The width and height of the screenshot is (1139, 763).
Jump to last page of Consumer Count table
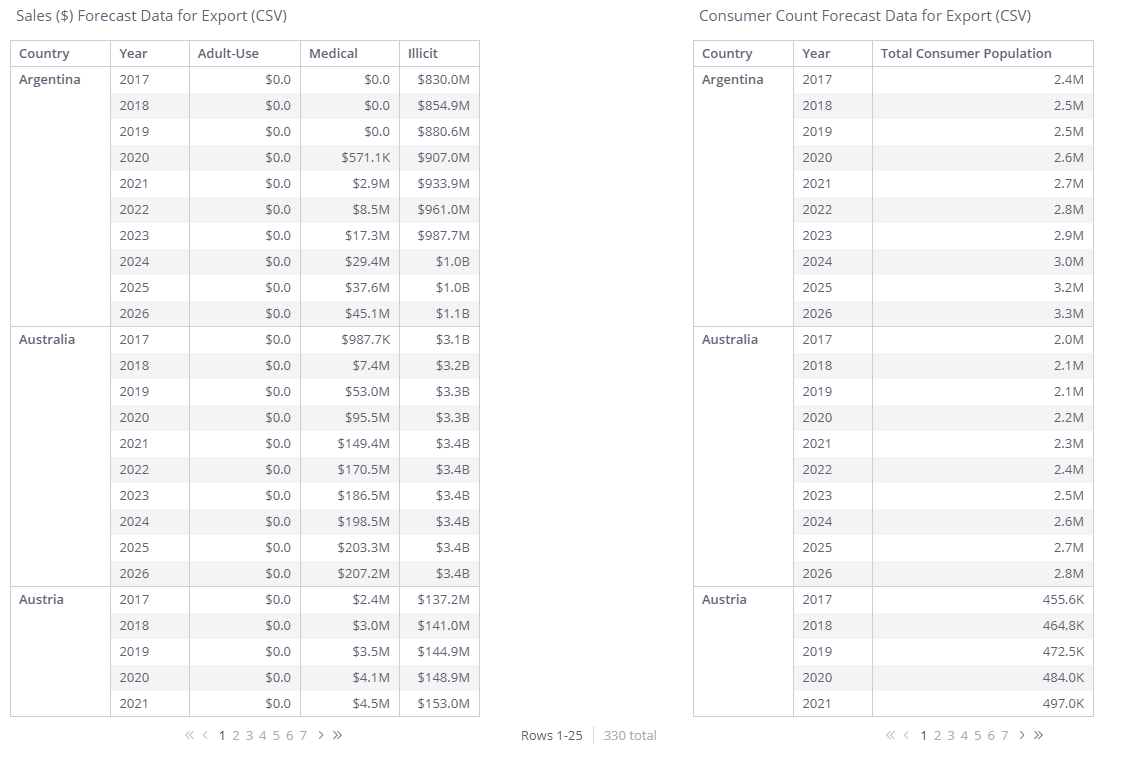[x=1039, y=735]
